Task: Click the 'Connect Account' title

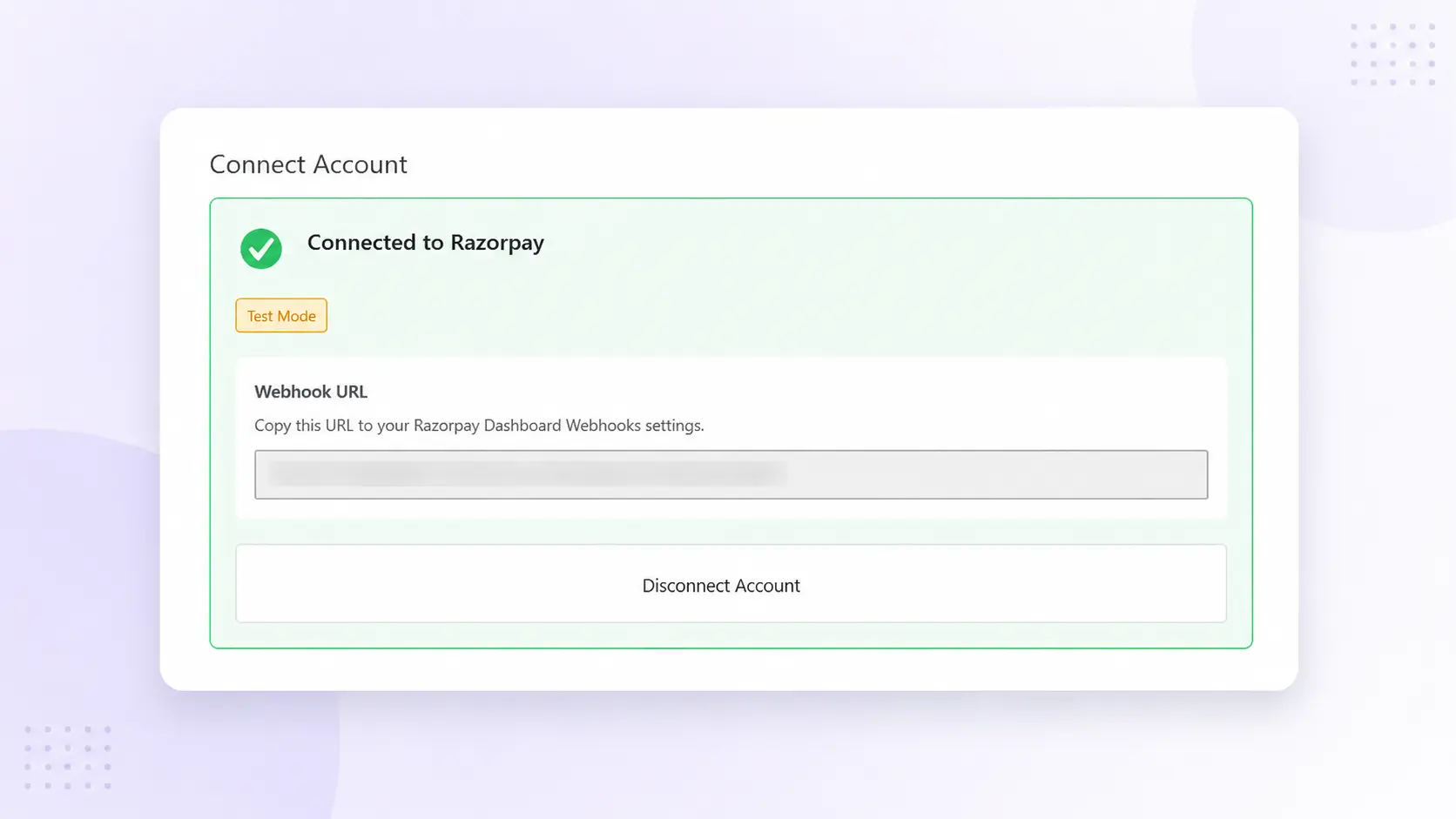Action: 308,164
